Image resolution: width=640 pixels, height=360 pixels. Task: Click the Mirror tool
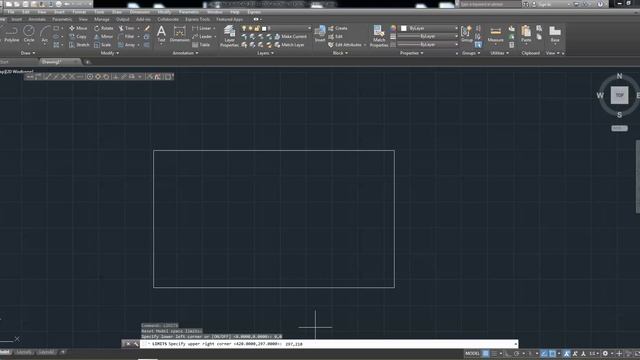click(x=103, y=36)
